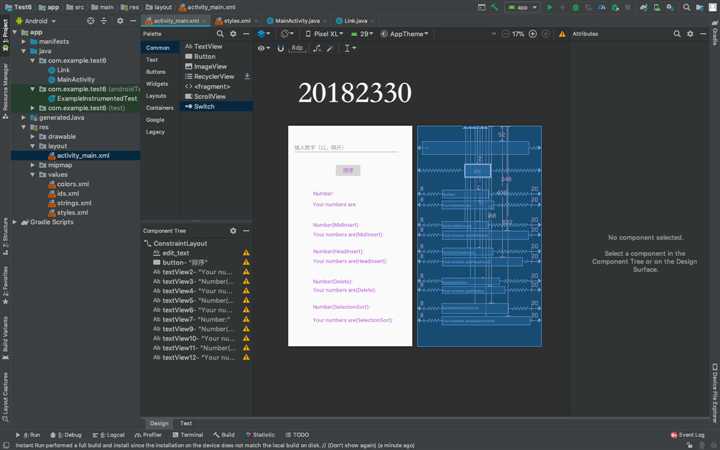Screen dimensions: 720x450
Task: Open Palette settings gear
Action: [x=233, y=34]
